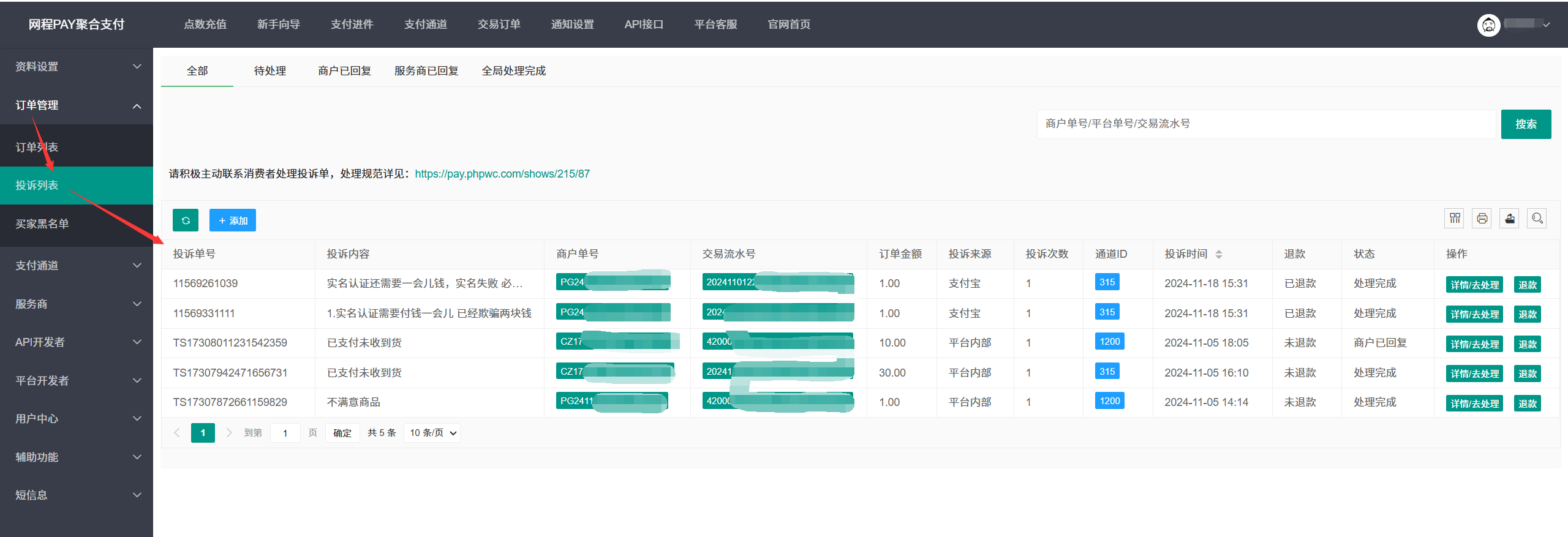This screenshot has height=537, width=1568.
Task: Click 退款 for TS17307942471656731
Action: coord(1527,374)
